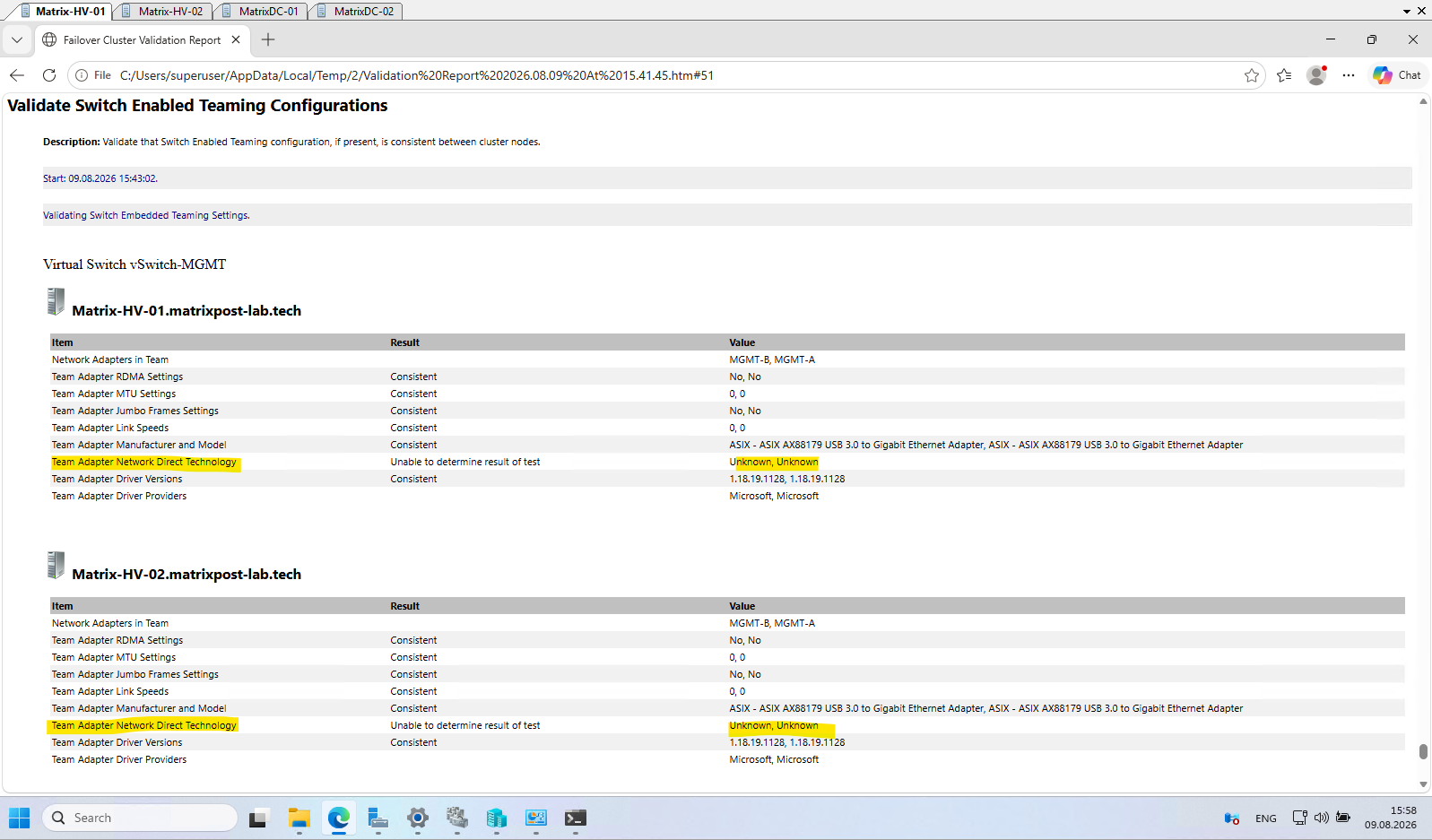
Task: Open a new browser tab
Action: [x=268, y=39]
